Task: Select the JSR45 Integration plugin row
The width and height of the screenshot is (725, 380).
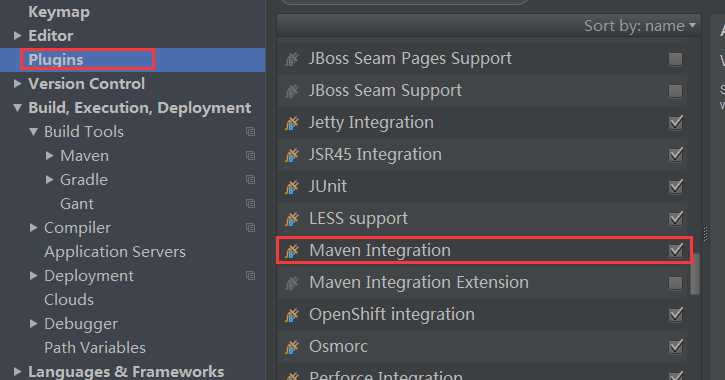Action: tap(483, 154)
